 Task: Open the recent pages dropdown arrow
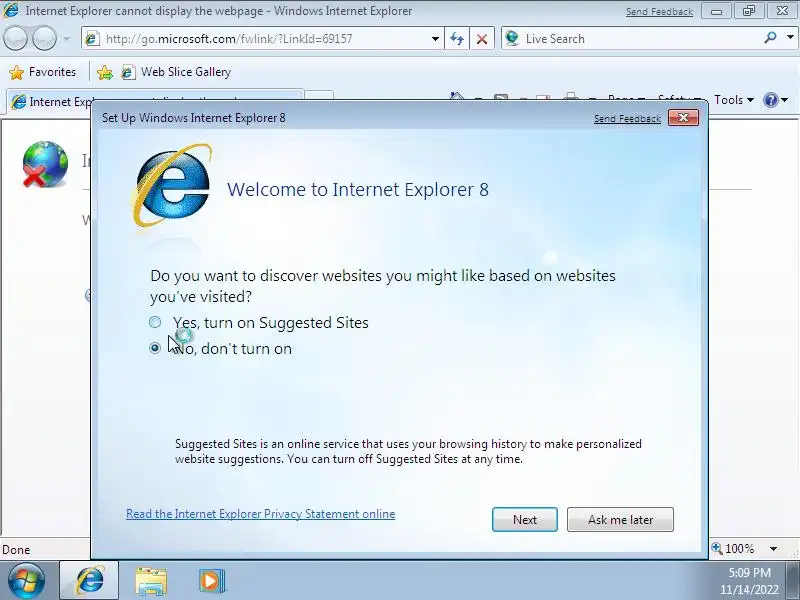66,39
